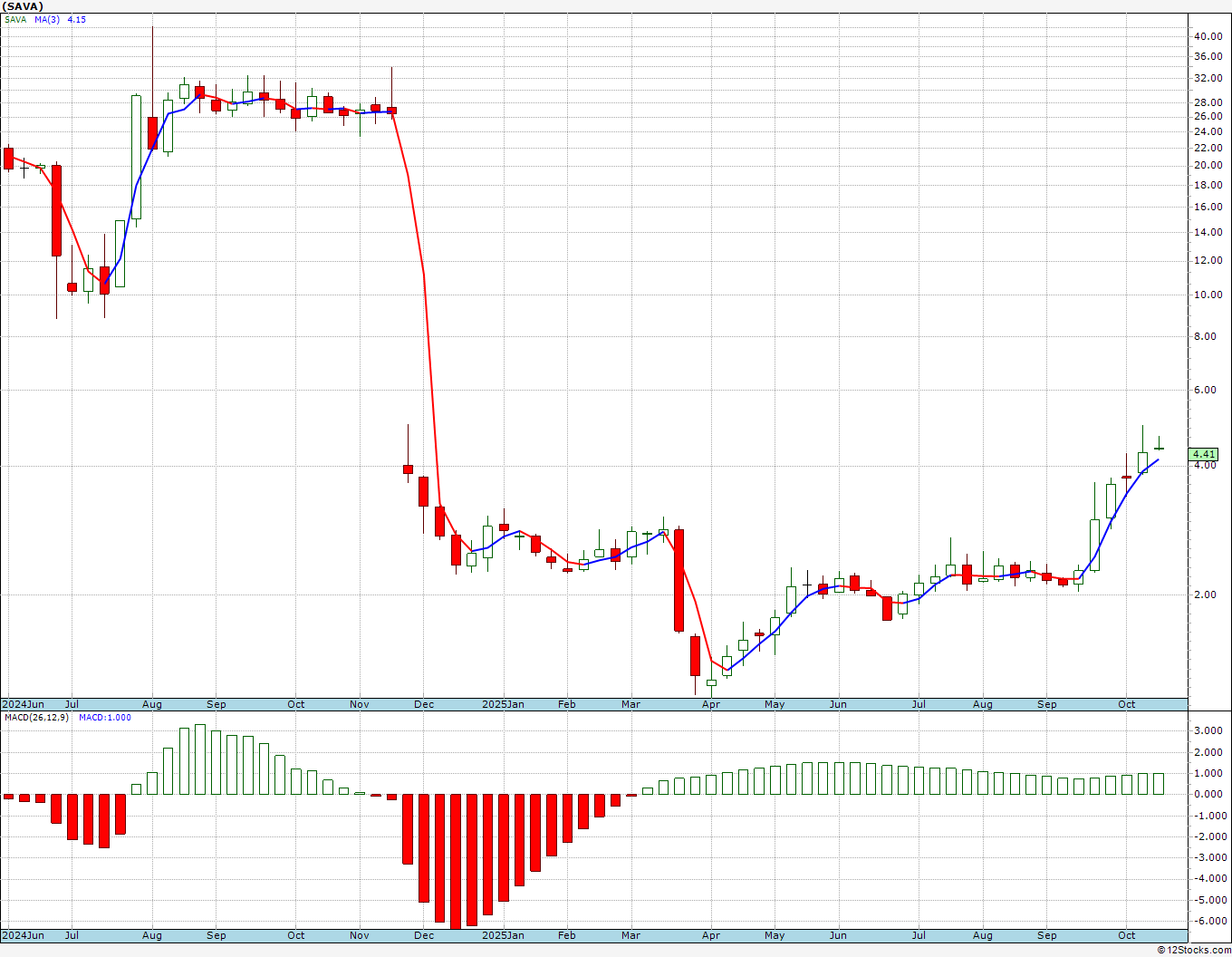Select Nov on the MACD panel date axis
1232x957 pixels.
pyautogui.click(x=360, y=935)
